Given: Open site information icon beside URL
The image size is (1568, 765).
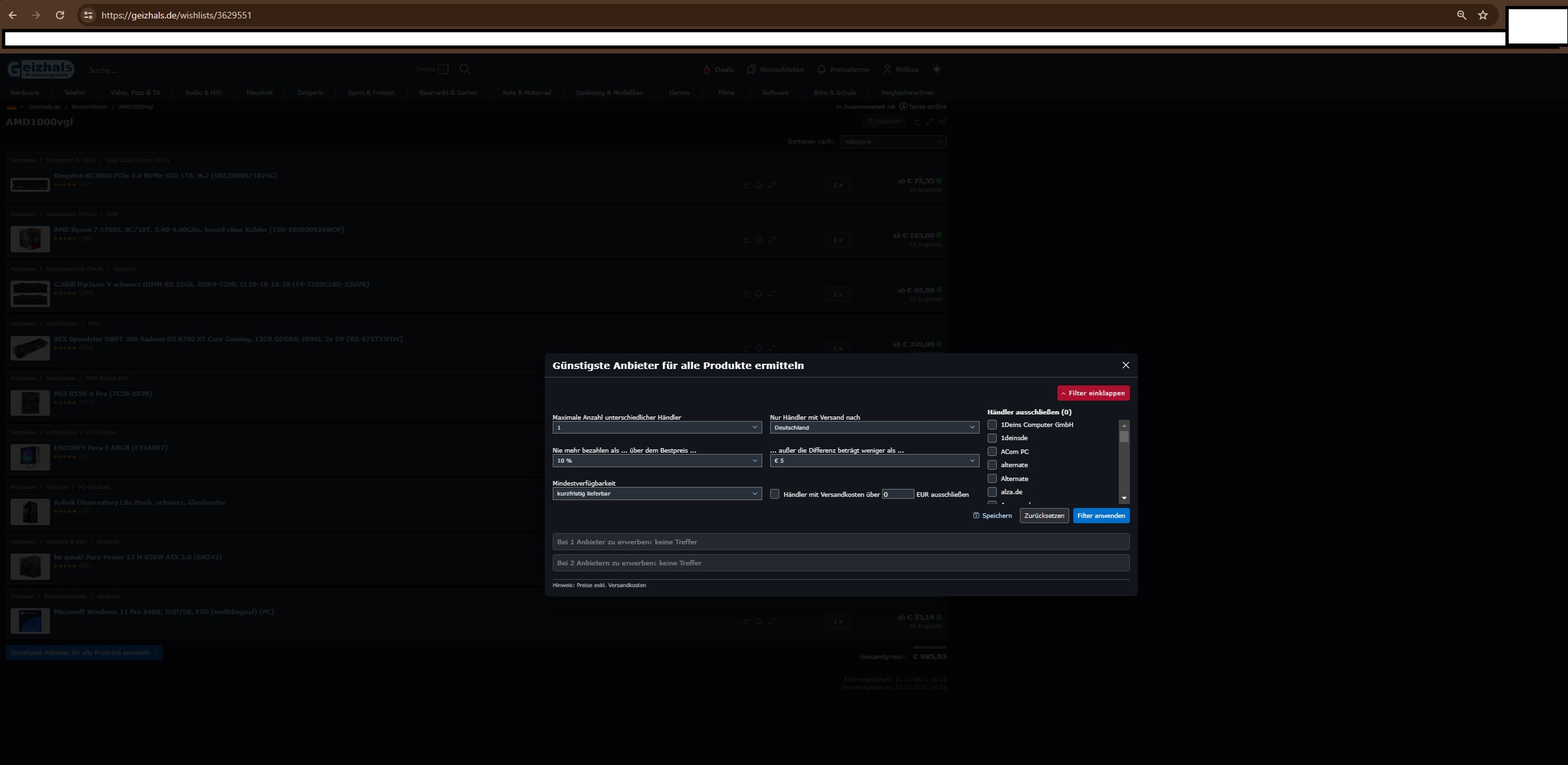Looking at the screenshot, I should [x=88, y=15].
